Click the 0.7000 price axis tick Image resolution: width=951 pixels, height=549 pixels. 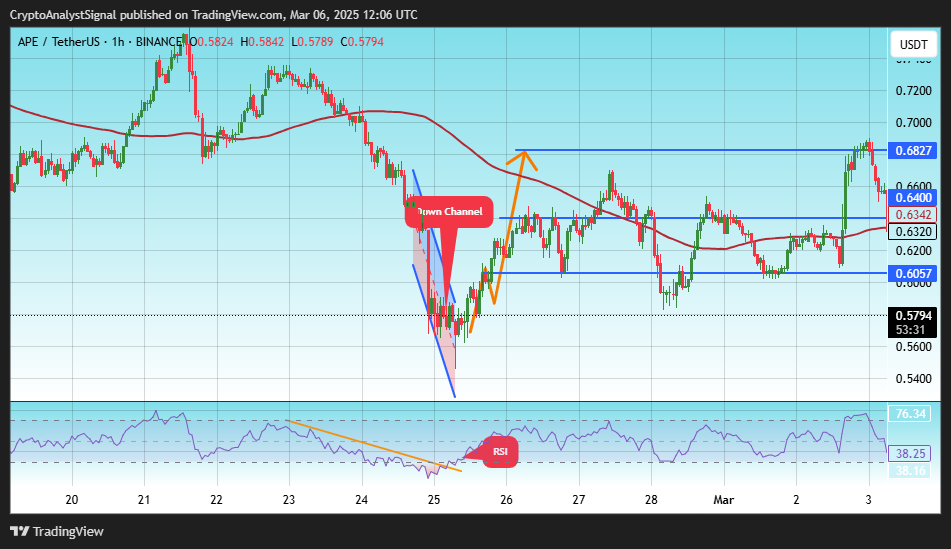913,123
